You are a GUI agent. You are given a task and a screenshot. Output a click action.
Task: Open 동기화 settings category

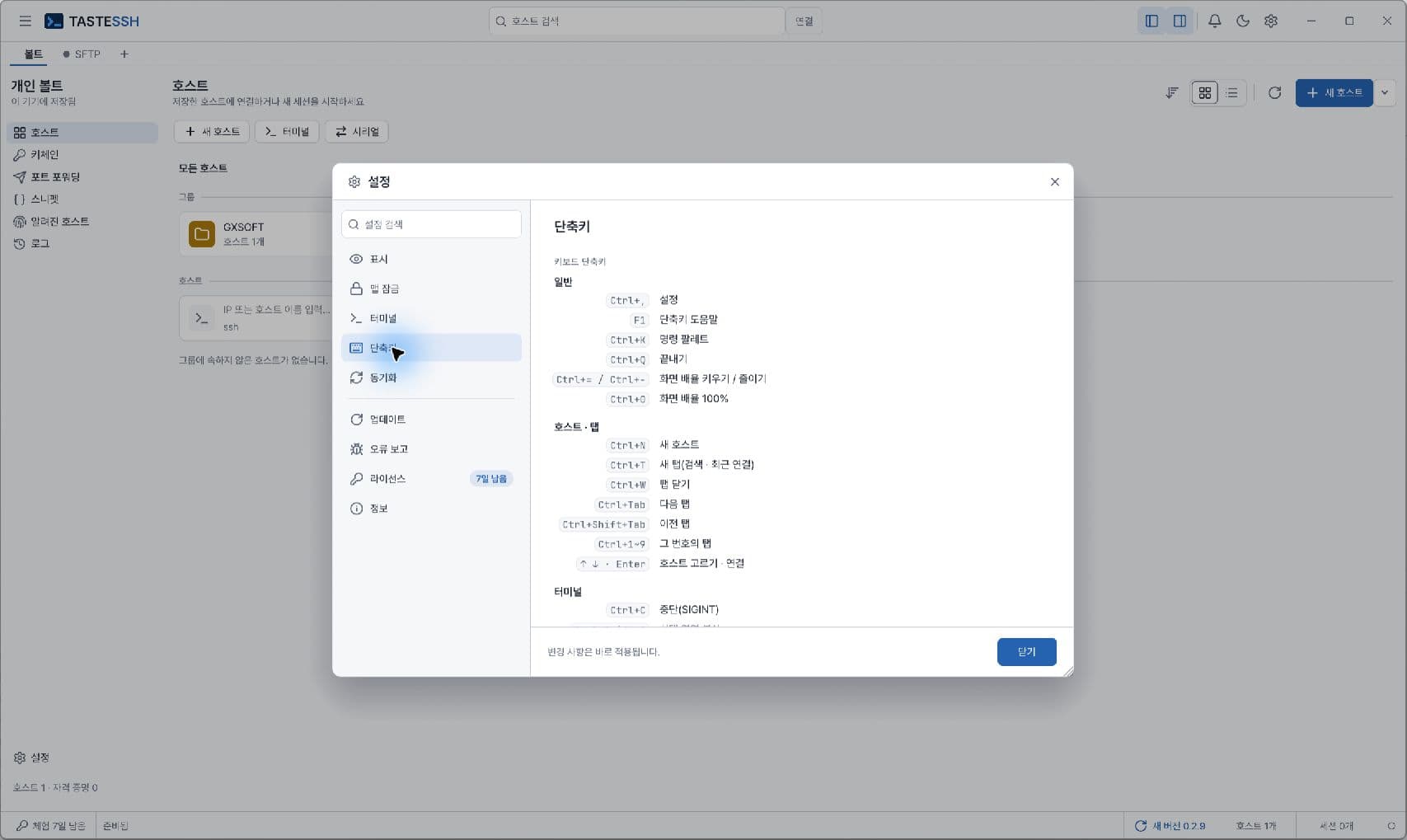coord(431,378)
